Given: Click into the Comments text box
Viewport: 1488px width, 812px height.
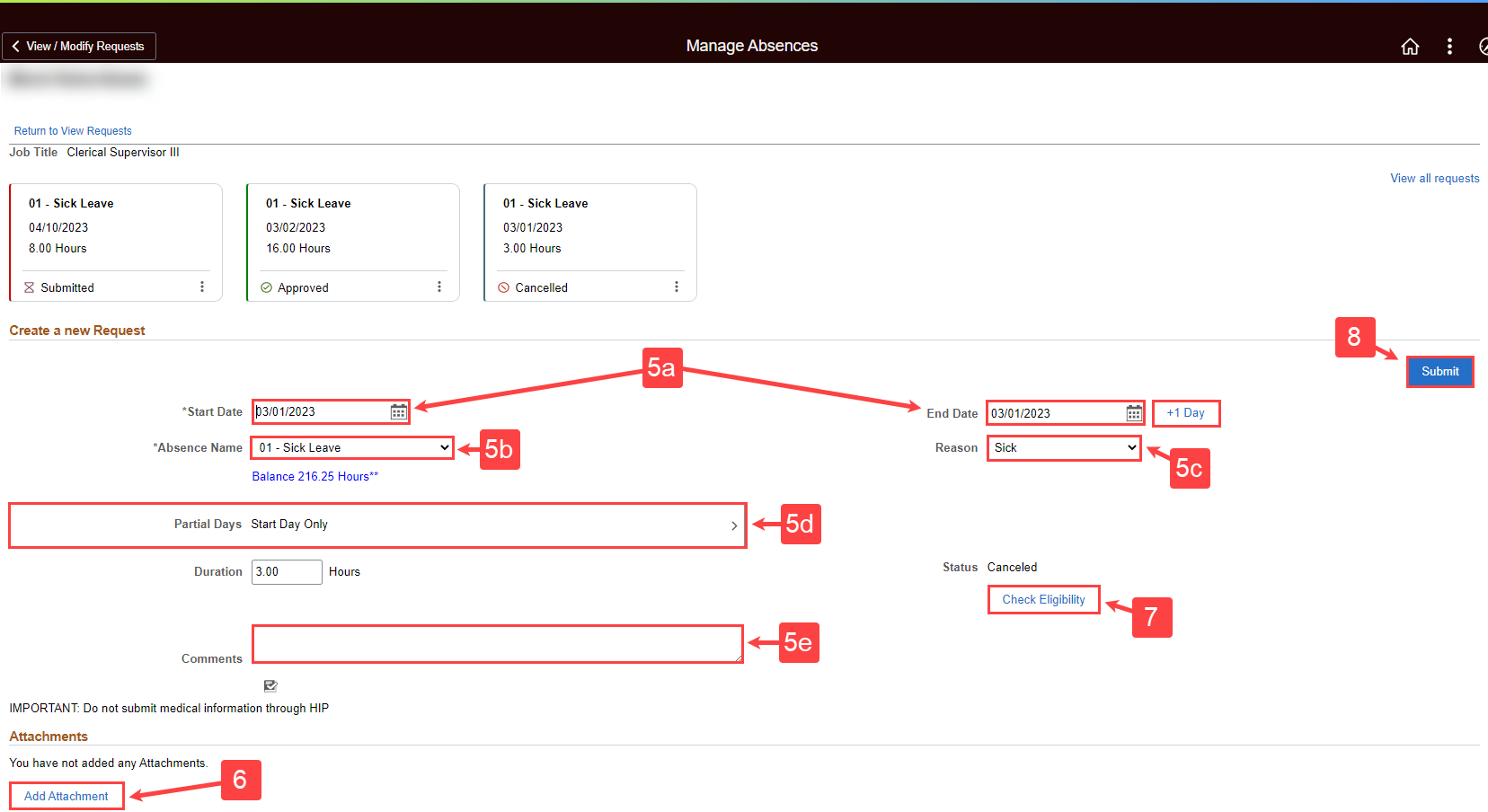Looking at the screenshot, I should pos(497,644).
